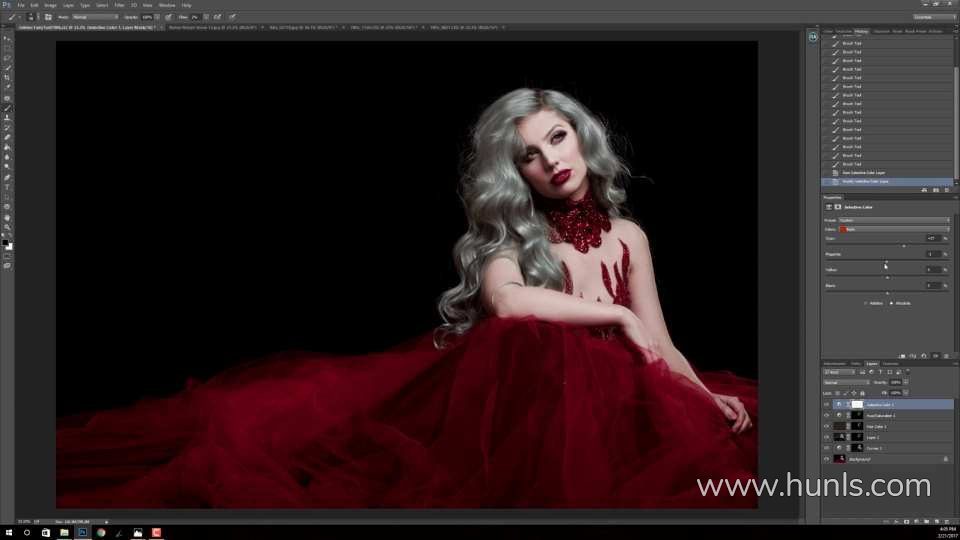
Task: Hide the Selective Color 1 layer
Action: (827, 405)
